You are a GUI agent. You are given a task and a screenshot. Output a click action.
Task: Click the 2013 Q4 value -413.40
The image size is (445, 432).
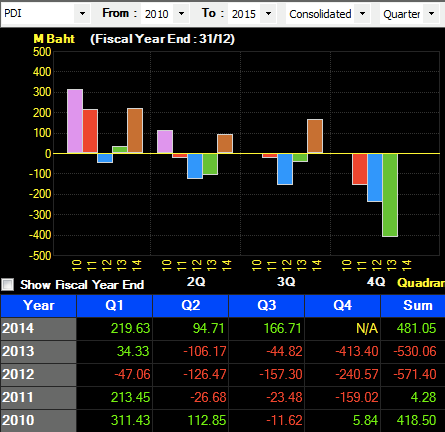357,351
